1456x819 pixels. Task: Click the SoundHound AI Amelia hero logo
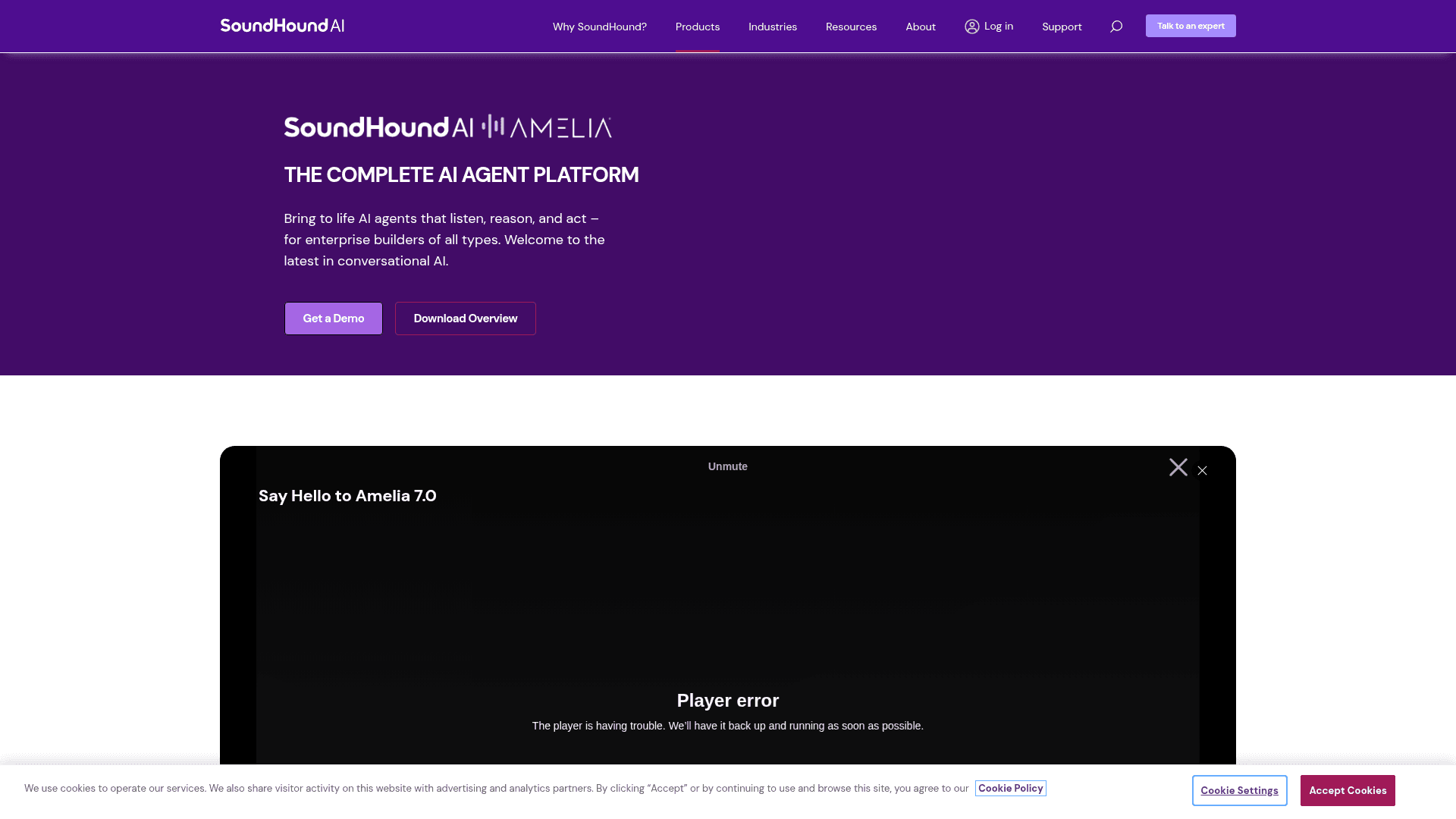pos(448,127)
